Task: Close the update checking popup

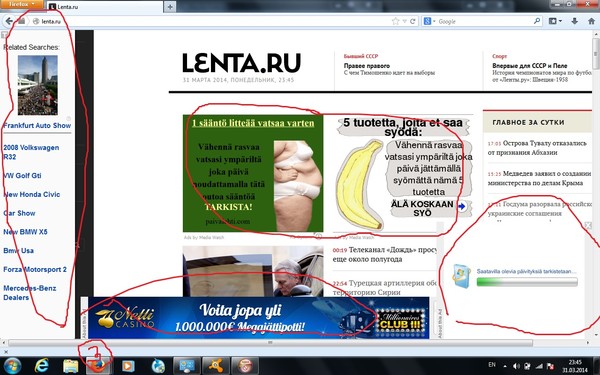Action: [x=589, y=225]
